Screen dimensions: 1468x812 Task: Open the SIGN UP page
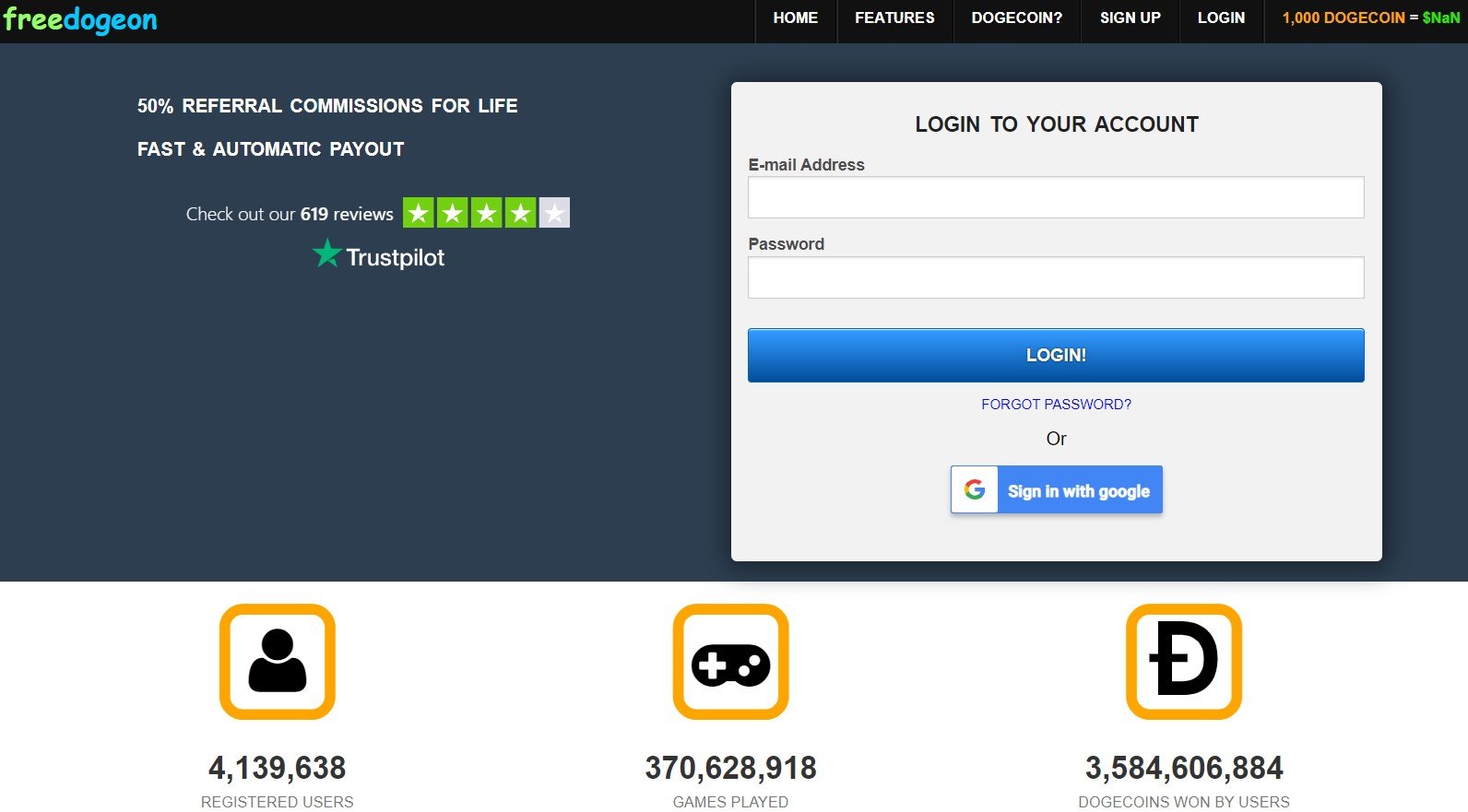click(1131, 18)
